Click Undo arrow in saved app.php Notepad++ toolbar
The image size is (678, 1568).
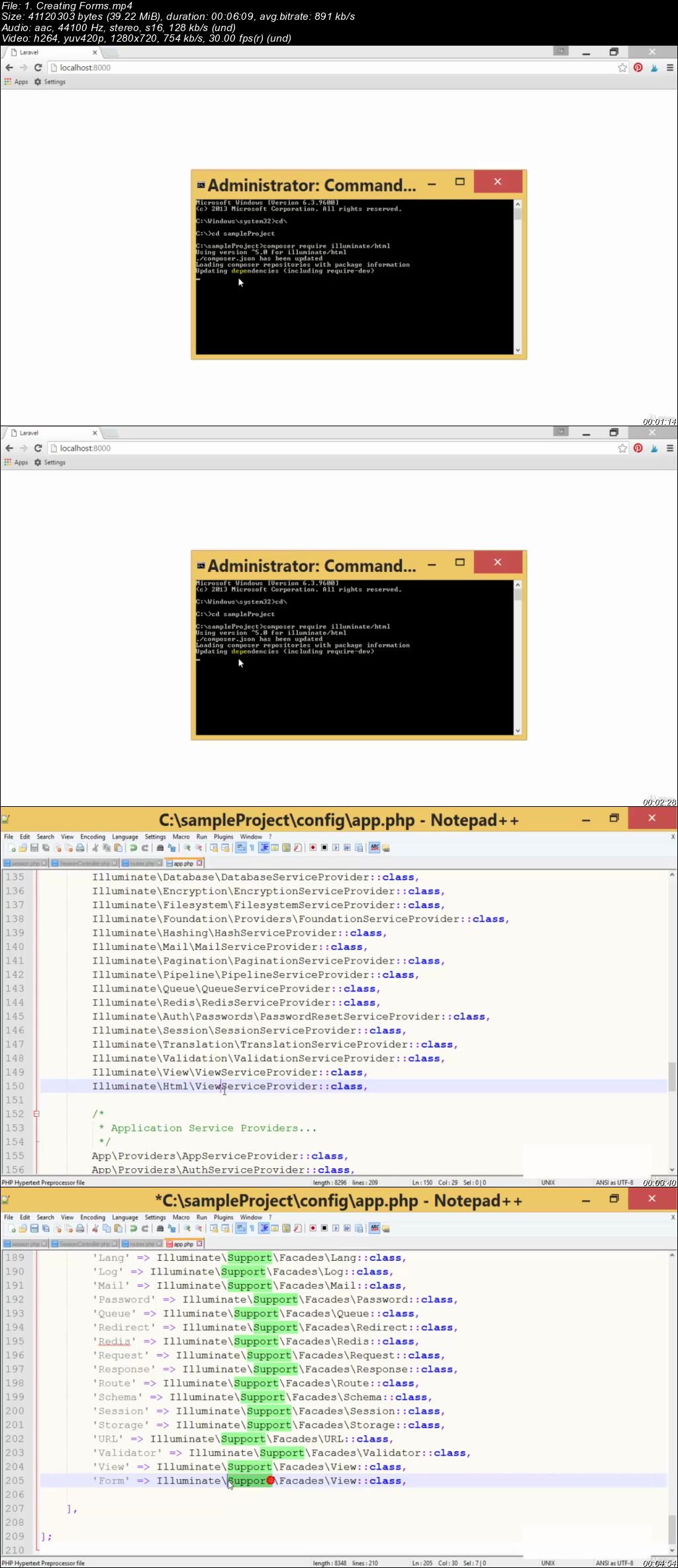[x=133, y=847]
